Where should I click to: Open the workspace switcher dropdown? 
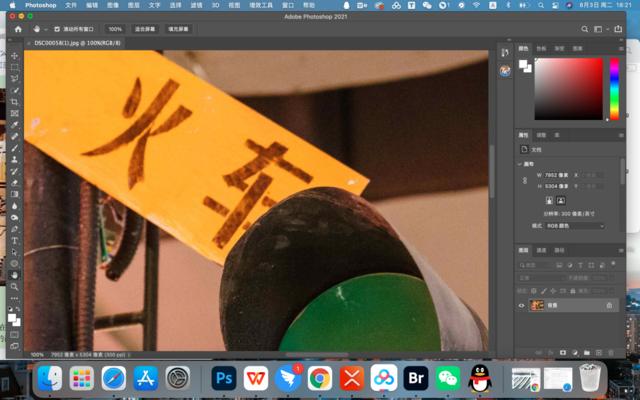pos(600,29)
